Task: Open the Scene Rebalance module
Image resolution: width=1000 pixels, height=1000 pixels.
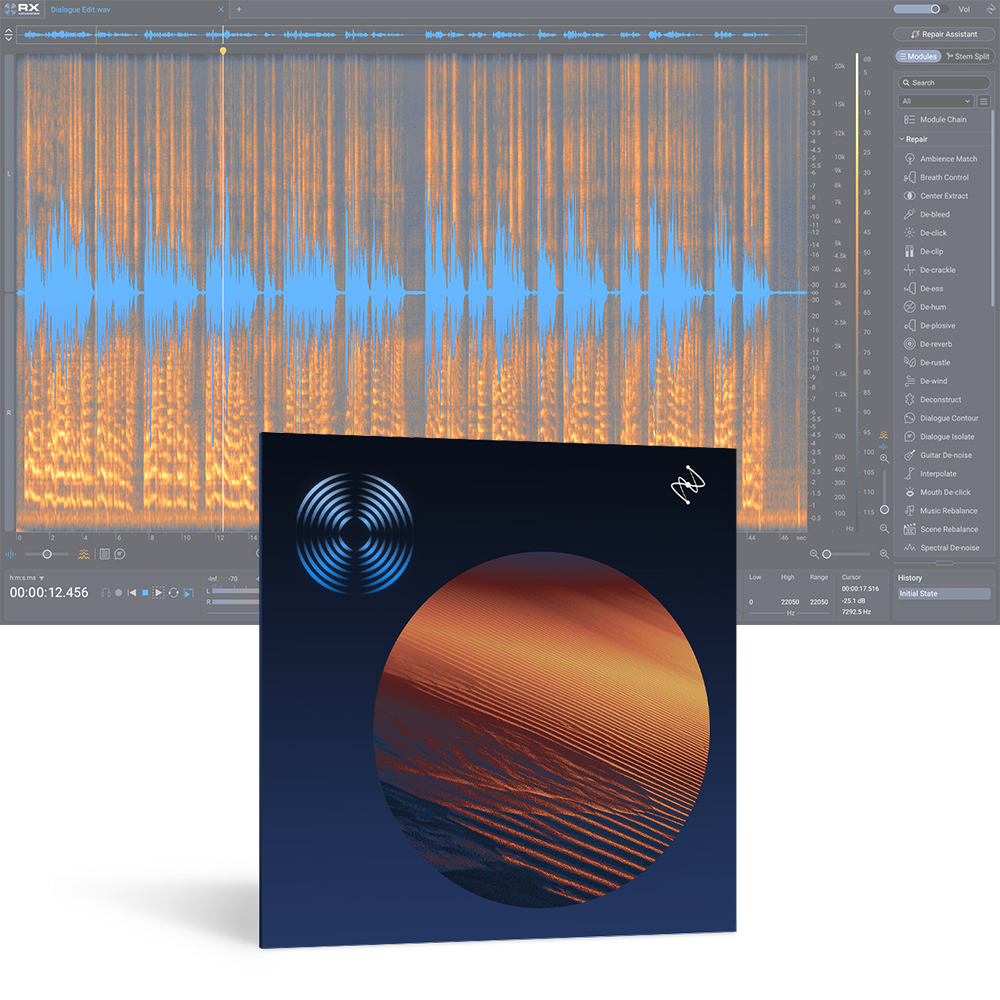Action: click(x=941, y=529)
